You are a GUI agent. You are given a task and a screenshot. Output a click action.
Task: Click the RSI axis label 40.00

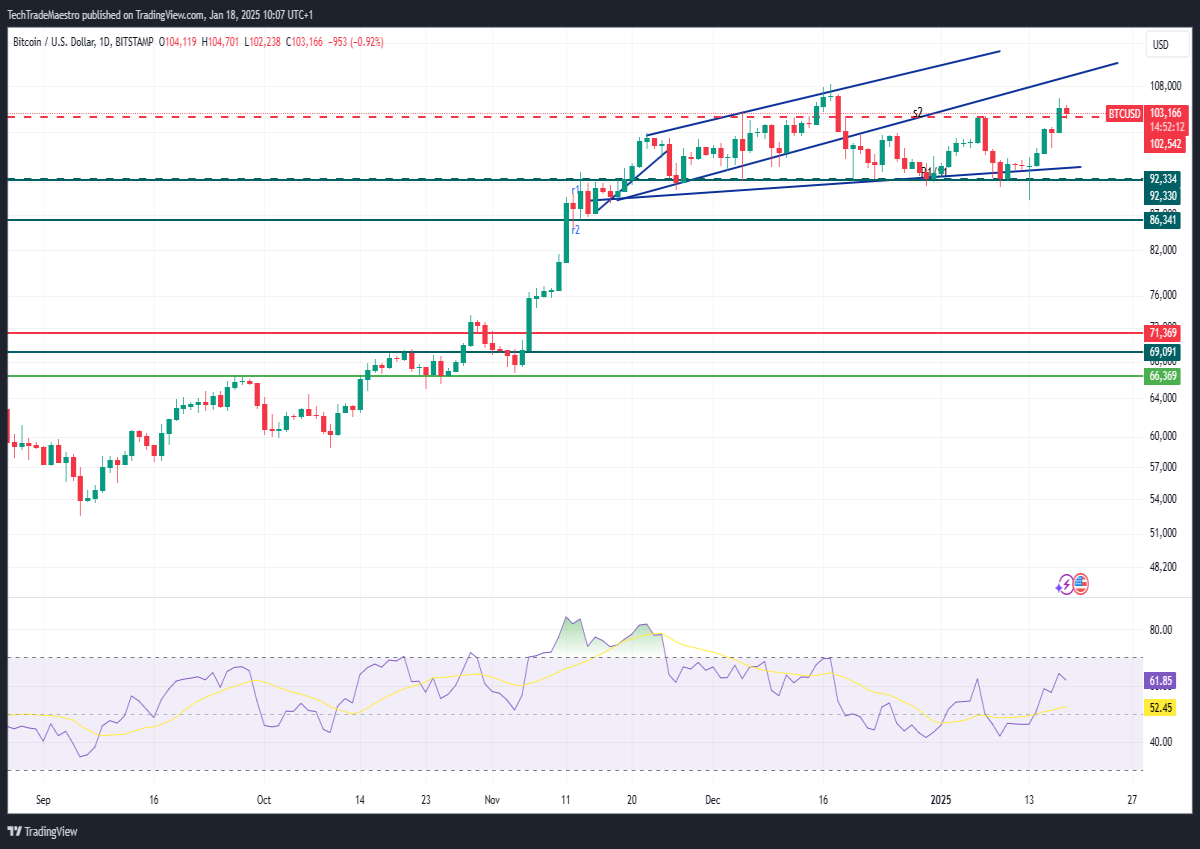(x=1161, y=742)
